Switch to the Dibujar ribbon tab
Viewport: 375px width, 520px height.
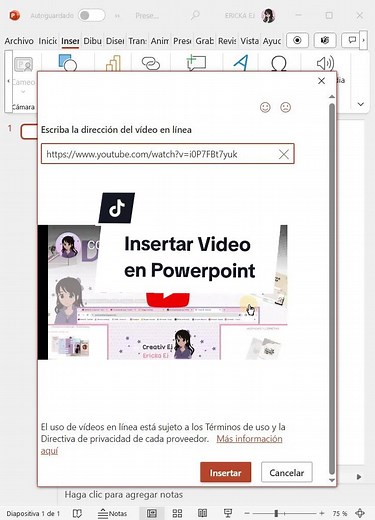coord(92,41)
